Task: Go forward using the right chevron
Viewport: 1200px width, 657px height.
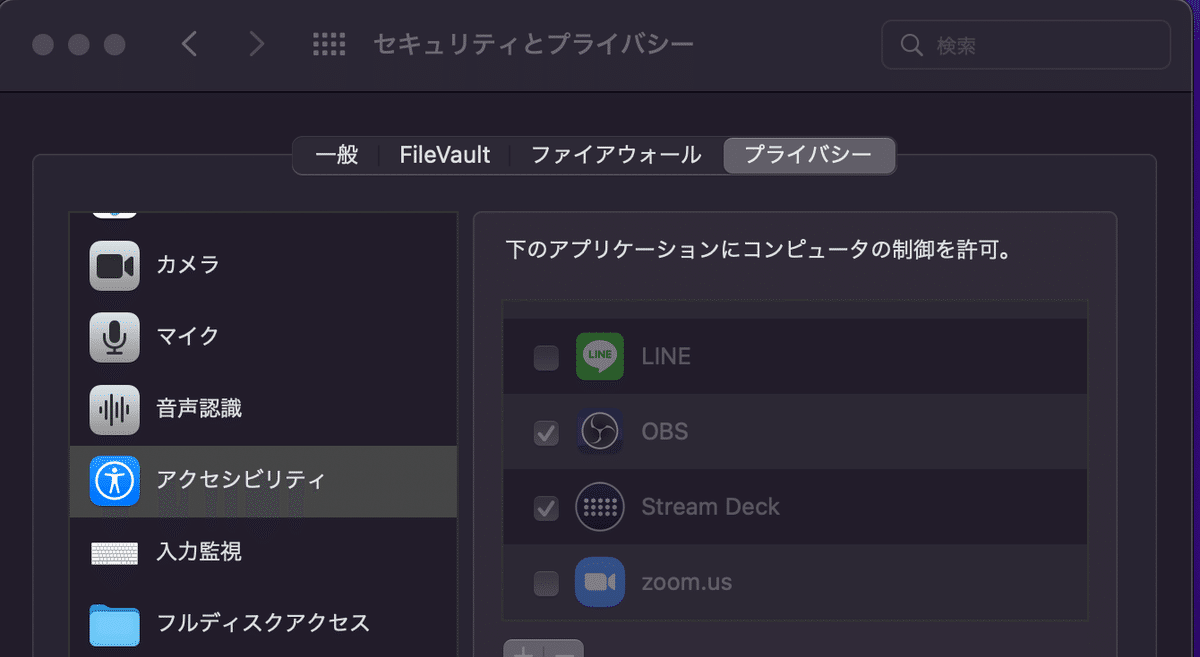Action: pyautogui.click(x=257, y=44)
